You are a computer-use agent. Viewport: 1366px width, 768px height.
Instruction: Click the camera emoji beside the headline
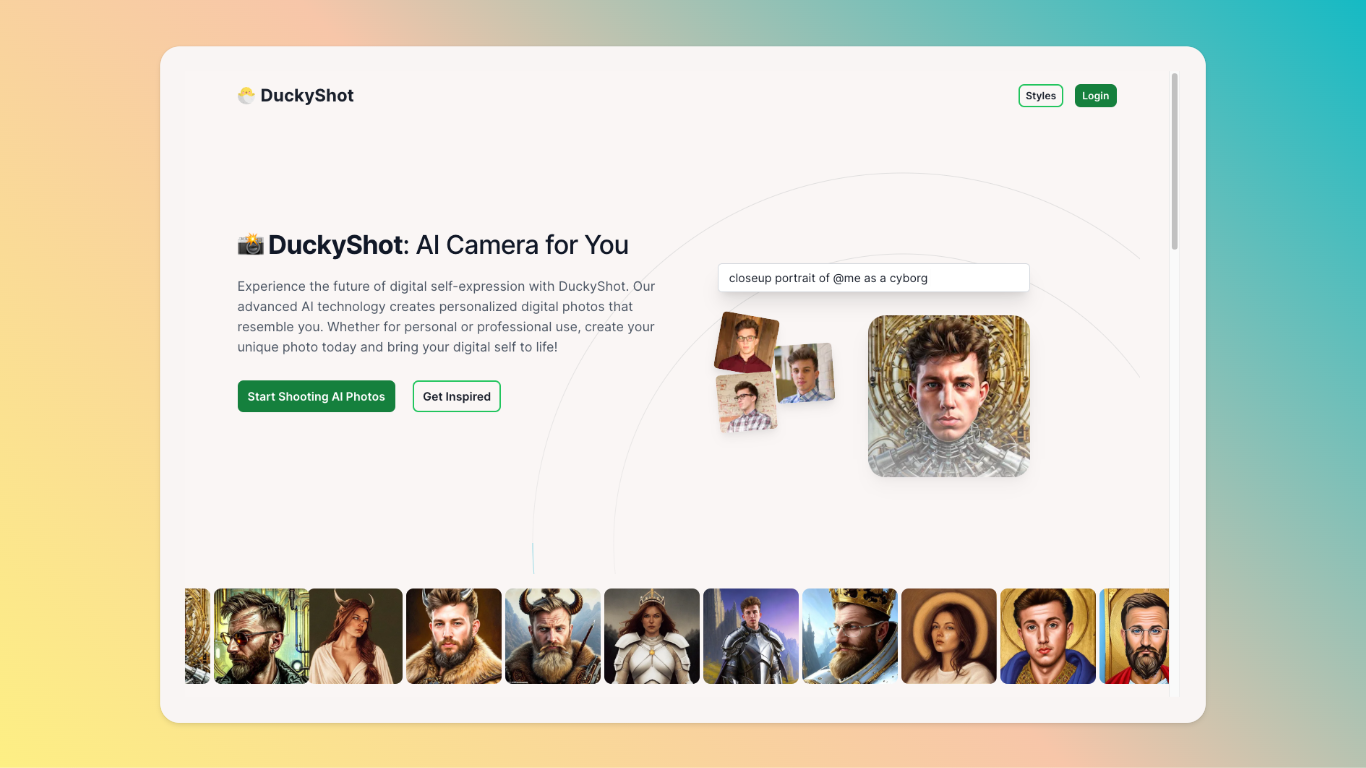[251, 244]
